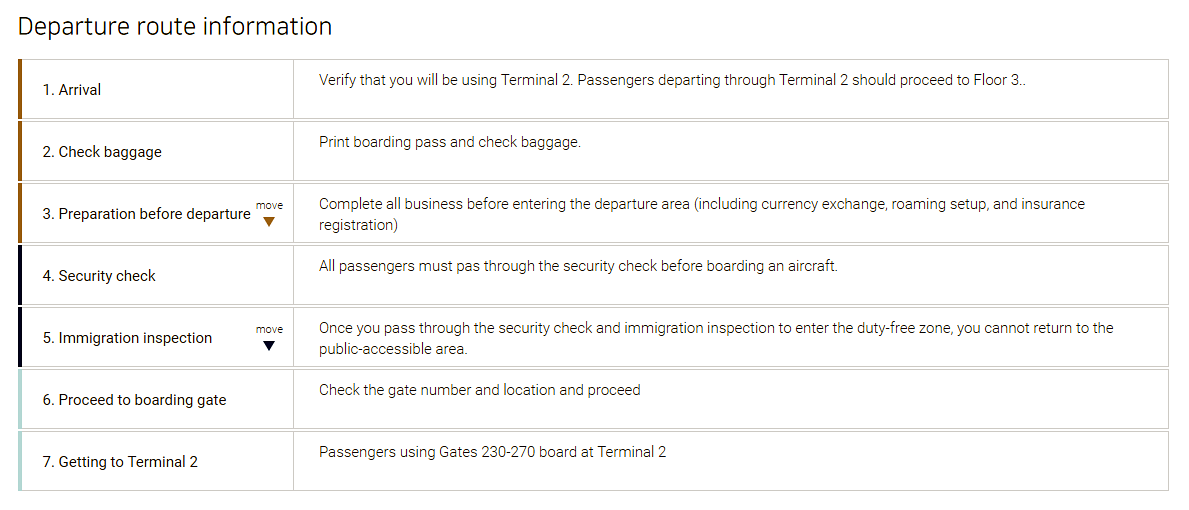
Task: Click 'move' label in Immigration inspection row
Action: pos(269,330)
